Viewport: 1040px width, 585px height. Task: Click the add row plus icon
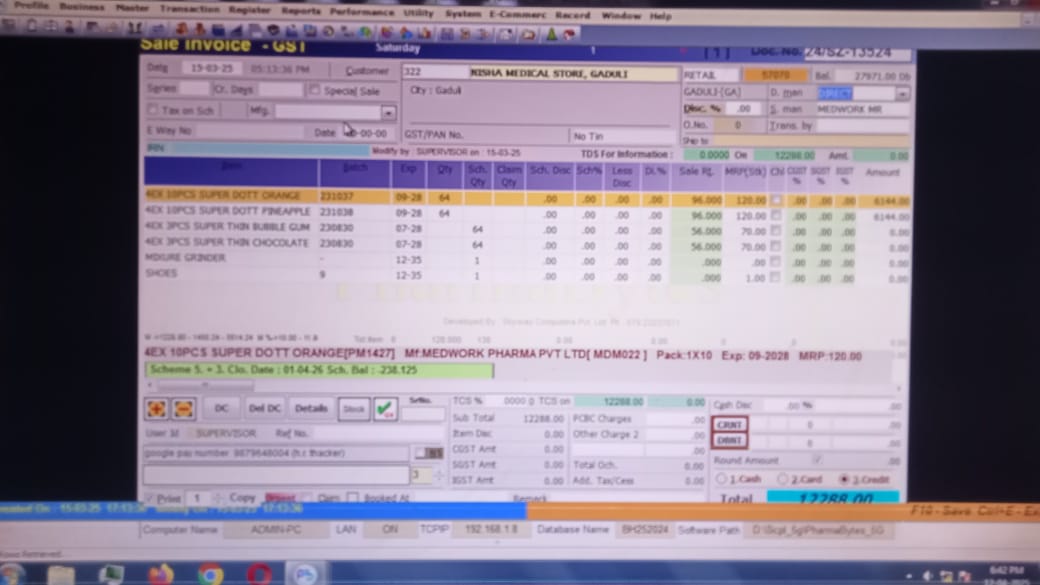157,409
